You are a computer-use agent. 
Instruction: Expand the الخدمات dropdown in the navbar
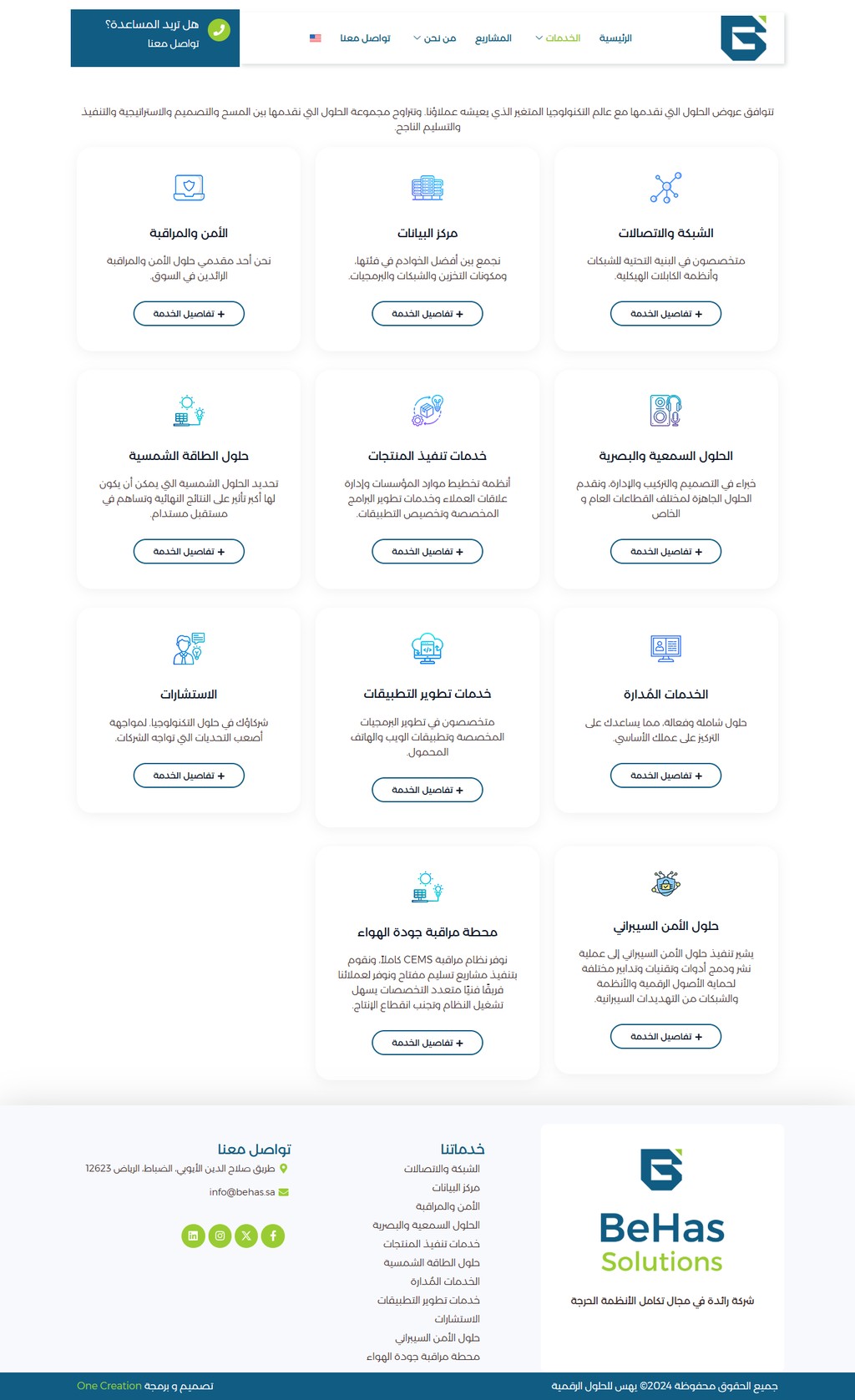click(558, 38)
